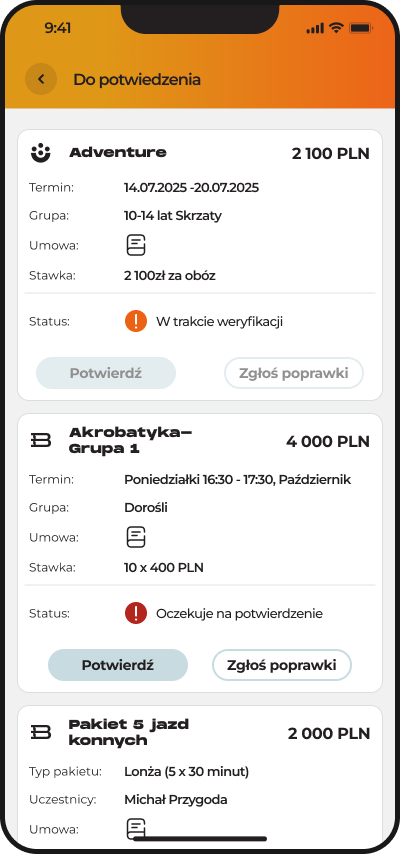
Task: Tap the orange verification status icon
Action: (136, 321)
